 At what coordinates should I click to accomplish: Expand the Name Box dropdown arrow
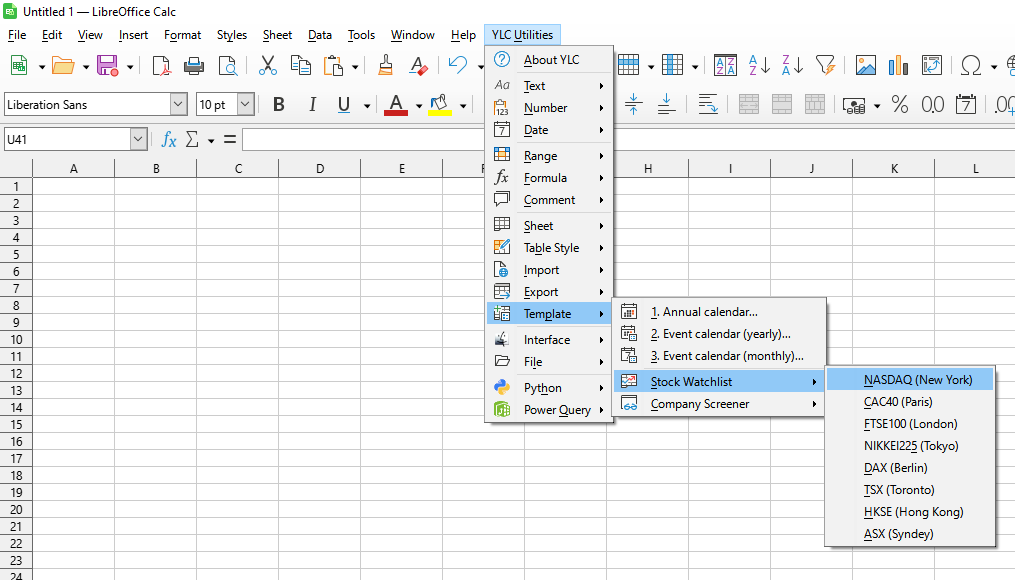click(138, 139)
